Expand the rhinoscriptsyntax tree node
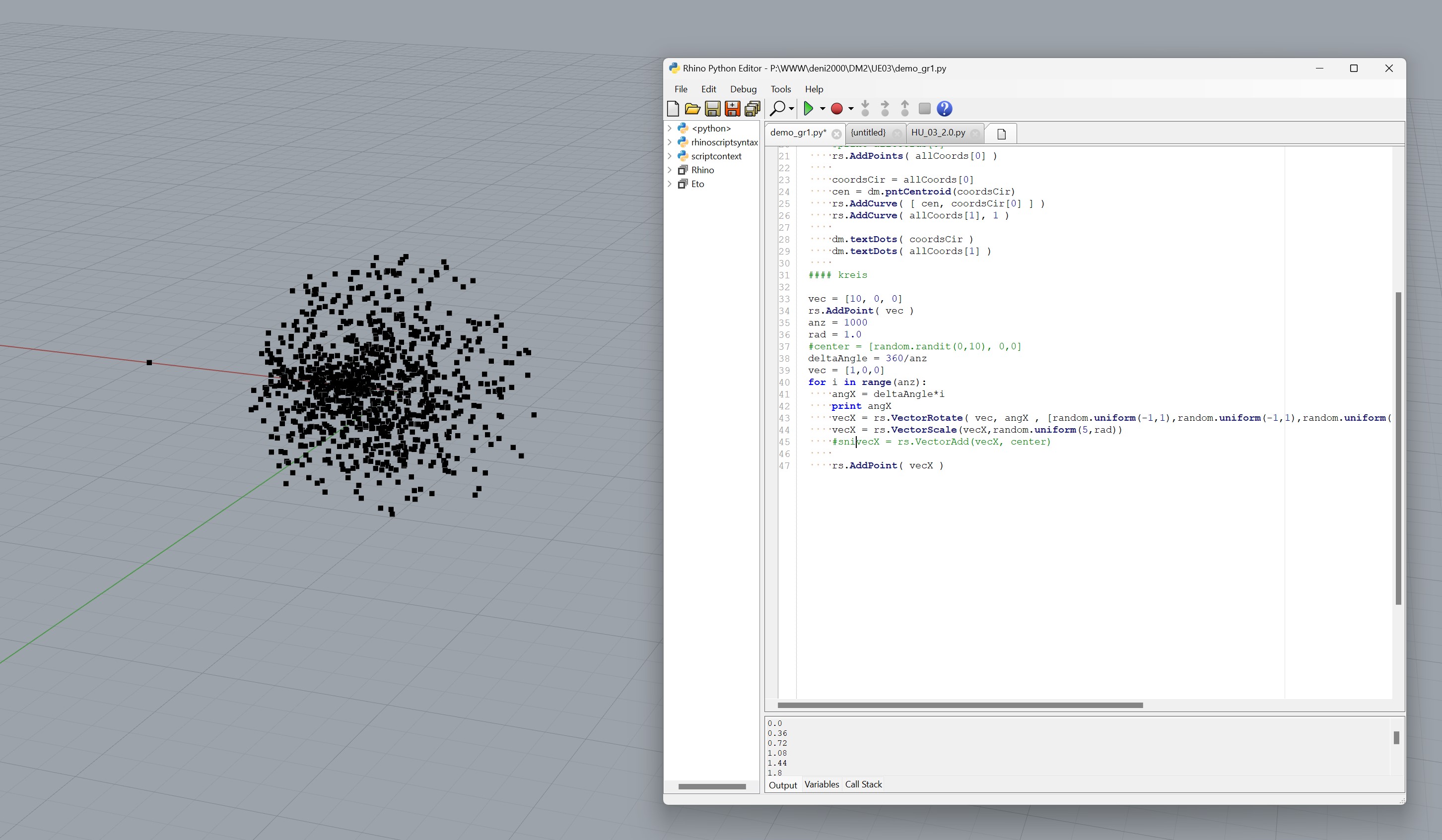1442x840 pixels. [670, 142]
